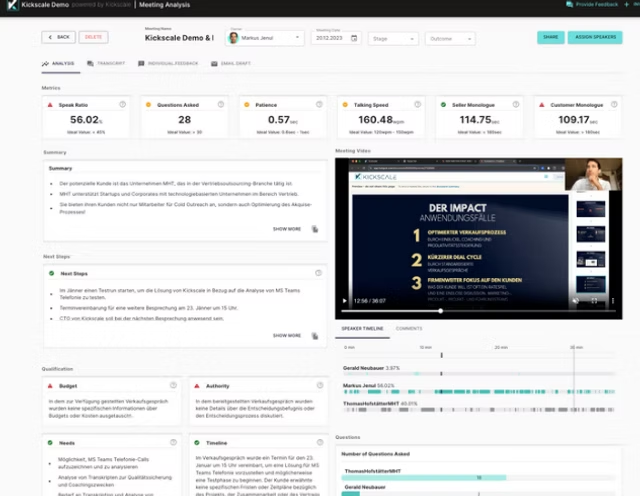Show info for Speak Ratio metric
The image size is (640, 496).
[122, 105]
